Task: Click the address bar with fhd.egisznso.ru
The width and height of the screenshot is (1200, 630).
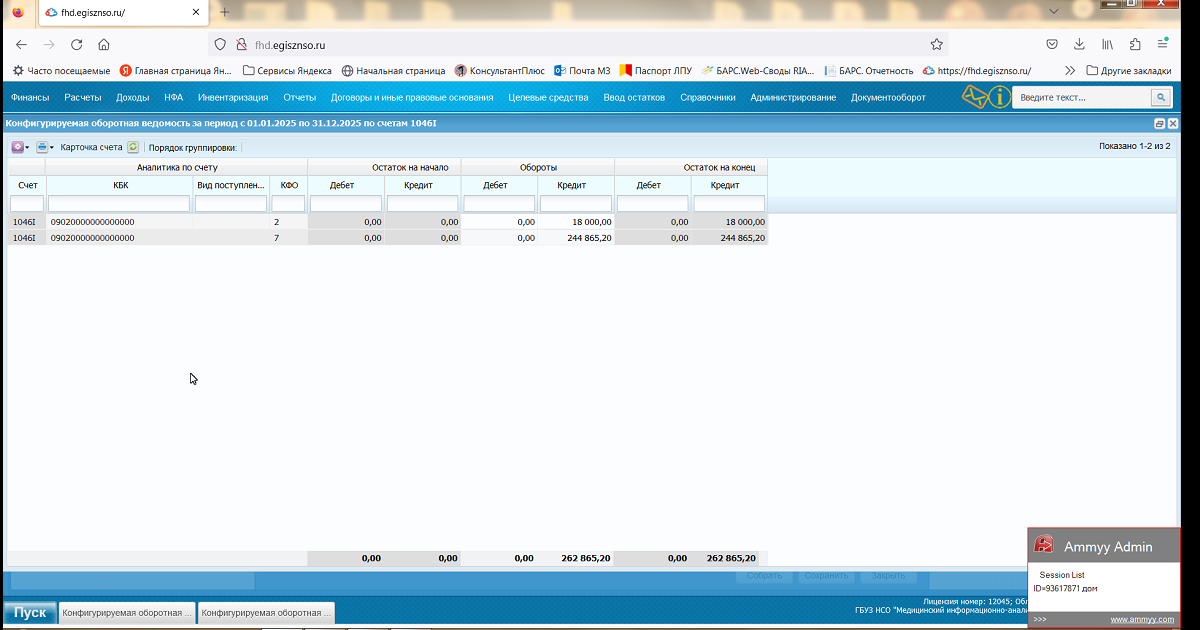Action: (580, 45)
